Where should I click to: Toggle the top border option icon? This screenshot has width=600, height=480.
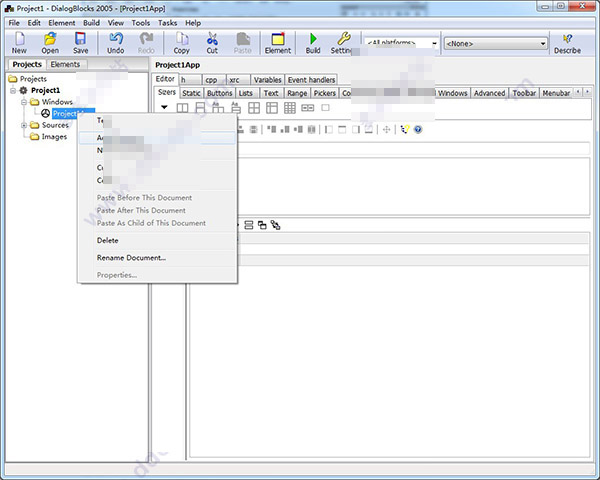(x=342, y=130)
